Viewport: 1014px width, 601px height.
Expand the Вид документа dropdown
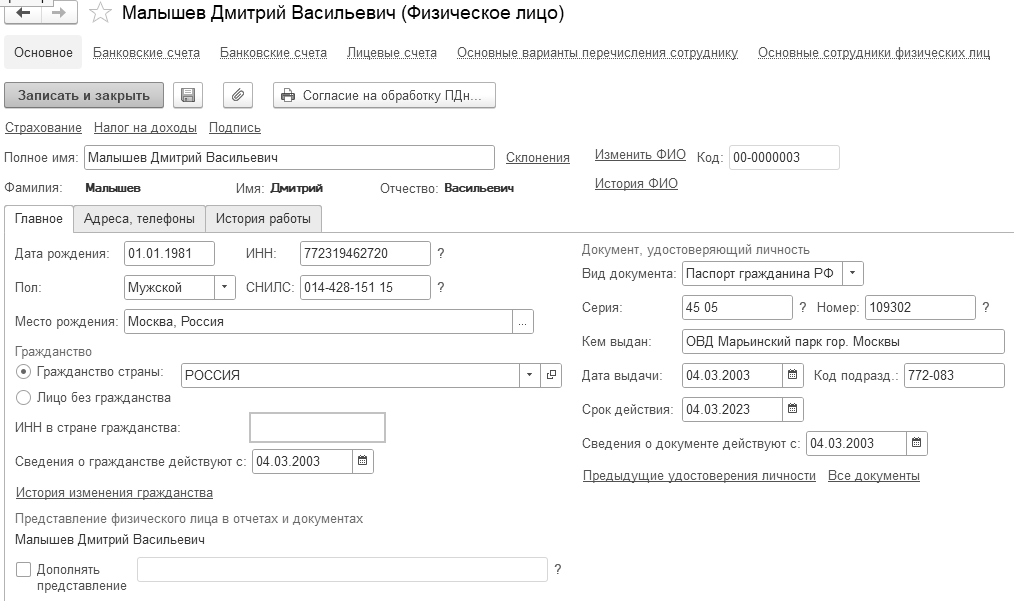[852, 273]
